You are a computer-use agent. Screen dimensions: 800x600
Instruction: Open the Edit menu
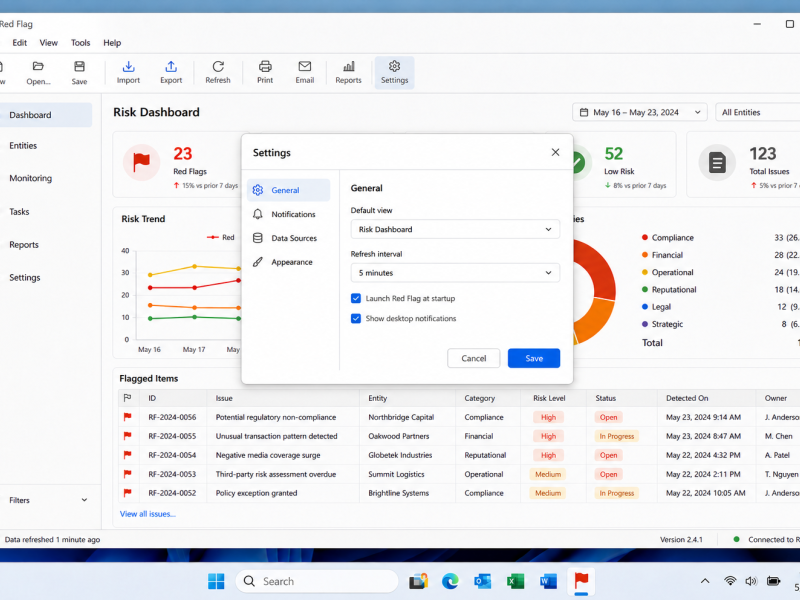tap(20, 43)
